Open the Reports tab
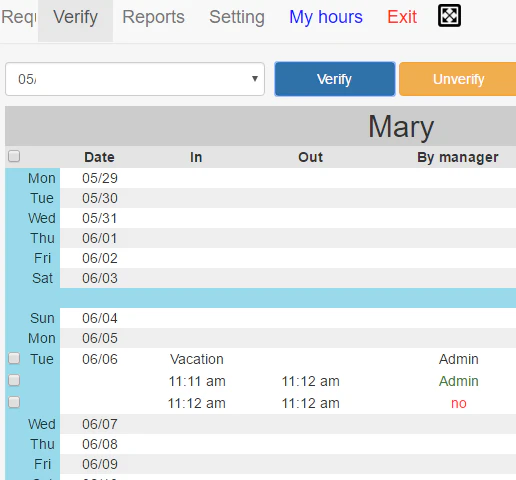Screen dimensions: 516x480 pyautogui.click(x=153, y=17)
